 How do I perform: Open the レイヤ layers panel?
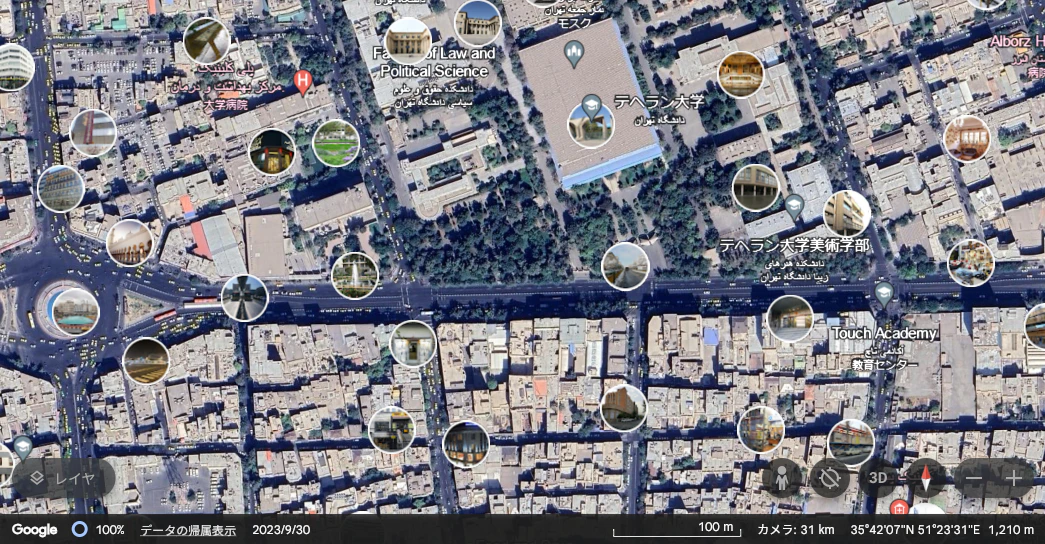click(x=63, y=478)
